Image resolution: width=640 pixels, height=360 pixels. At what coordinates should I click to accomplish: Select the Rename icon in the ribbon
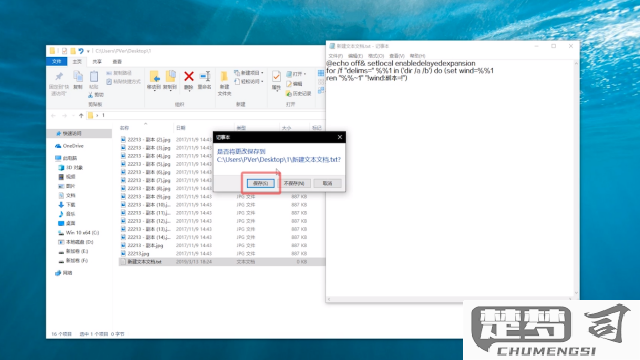pos(204,76)
